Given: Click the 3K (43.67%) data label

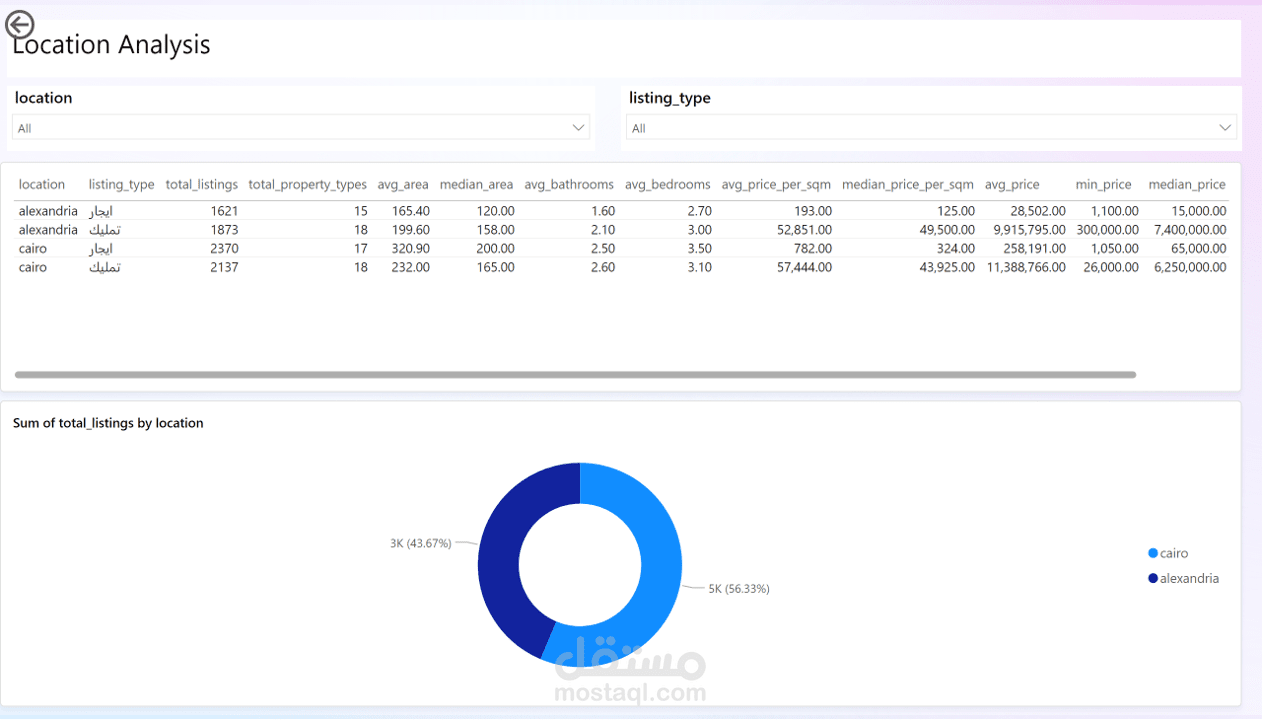Looking at the screenshot, I should coord(420,543).
